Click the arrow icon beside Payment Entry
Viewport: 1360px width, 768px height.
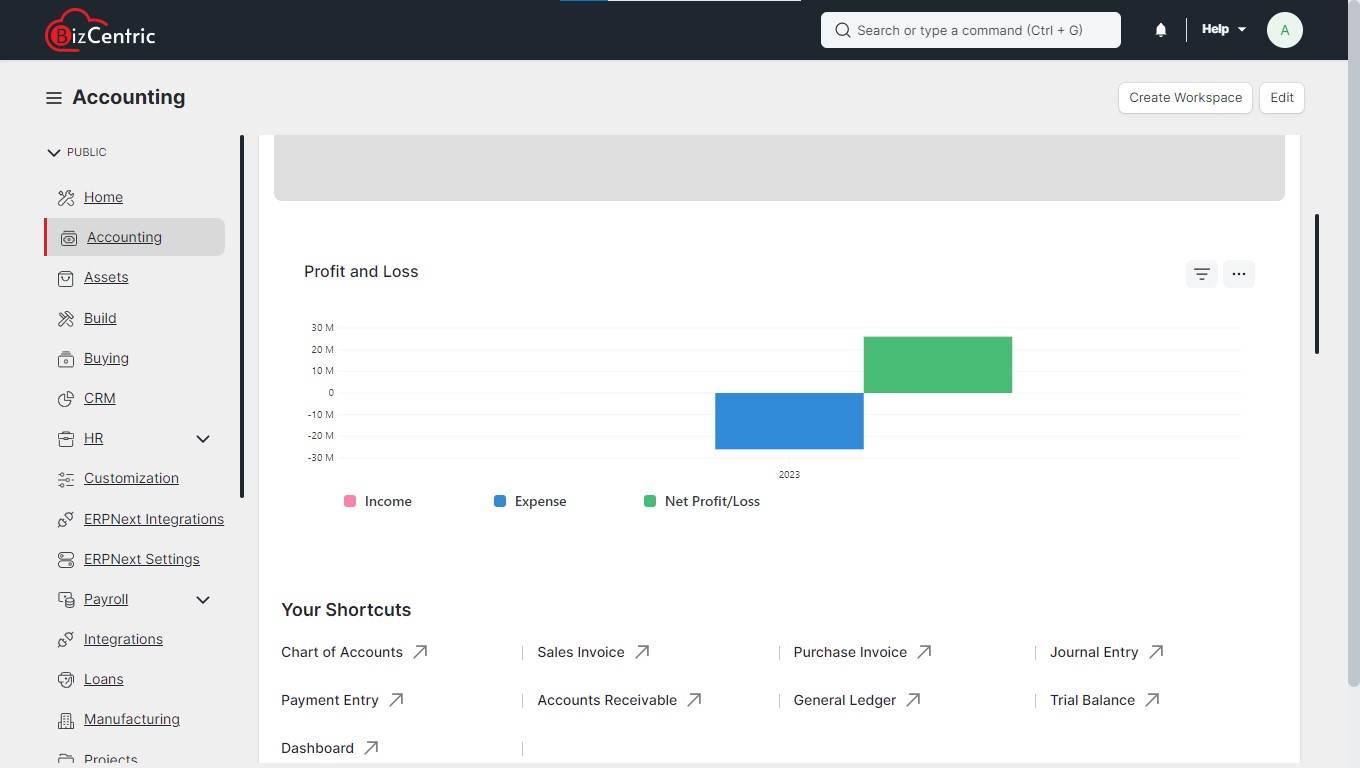(397, 700)
